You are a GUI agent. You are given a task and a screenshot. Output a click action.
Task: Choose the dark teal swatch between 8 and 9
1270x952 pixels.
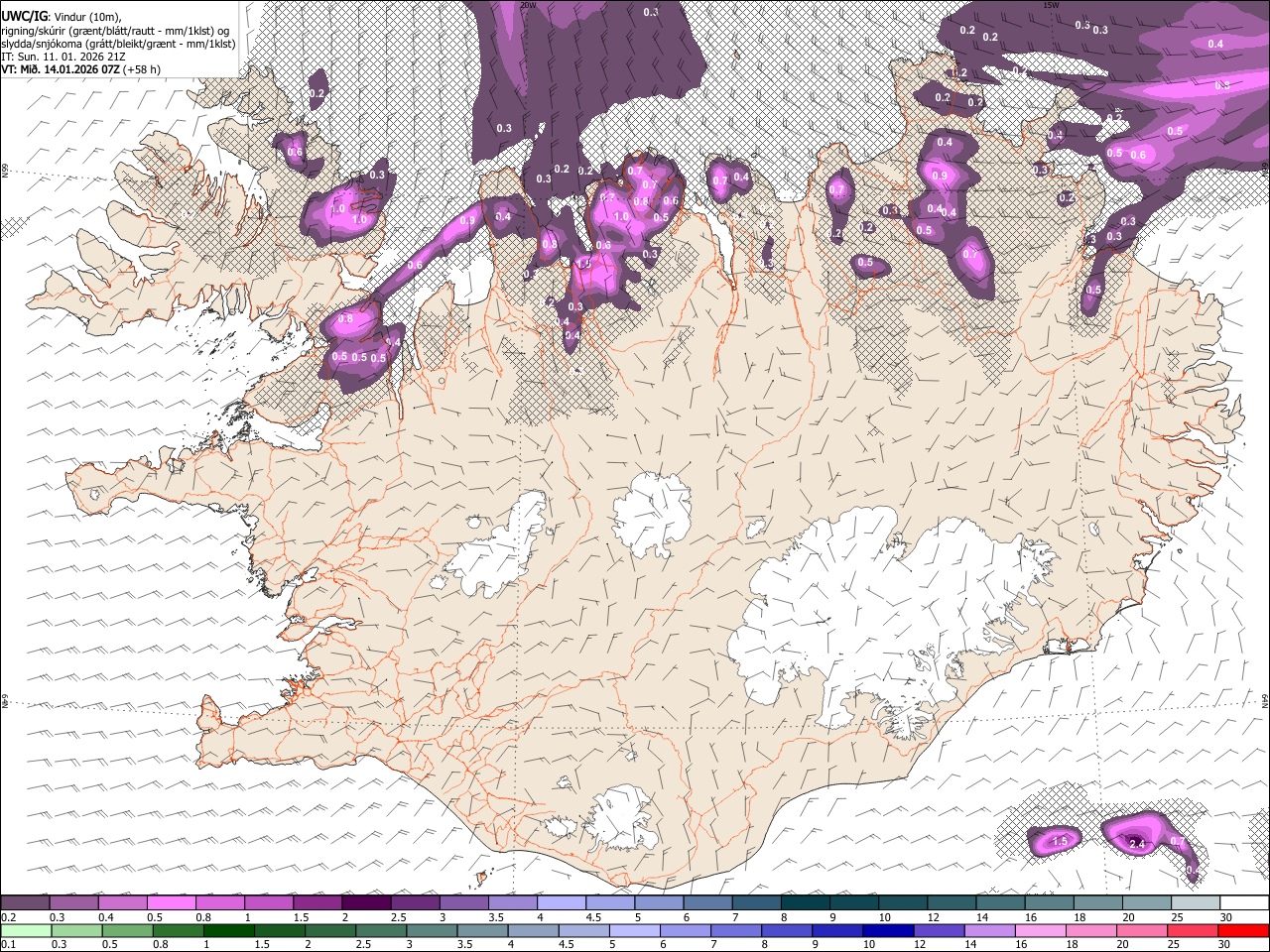(x=806, y=903)
